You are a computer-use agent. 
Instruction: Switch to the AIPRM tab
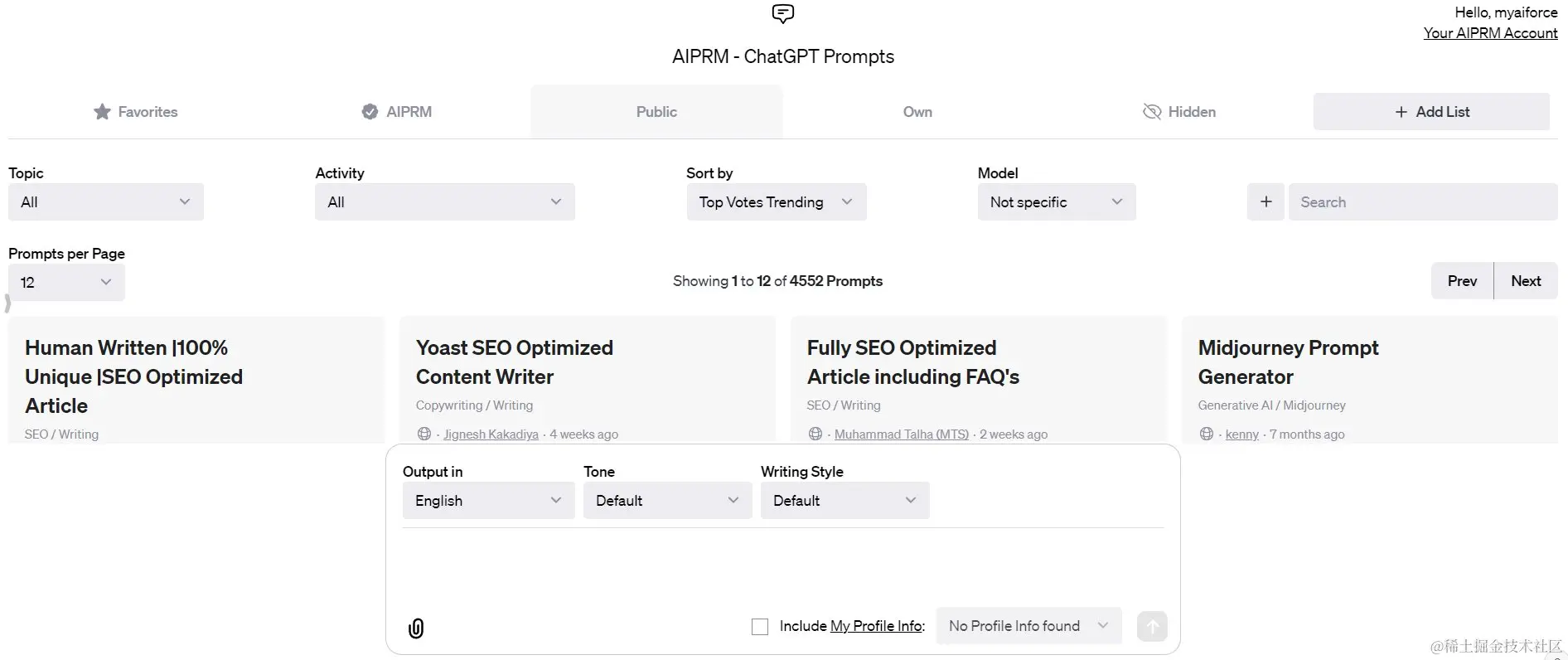[x=397, y=111]
